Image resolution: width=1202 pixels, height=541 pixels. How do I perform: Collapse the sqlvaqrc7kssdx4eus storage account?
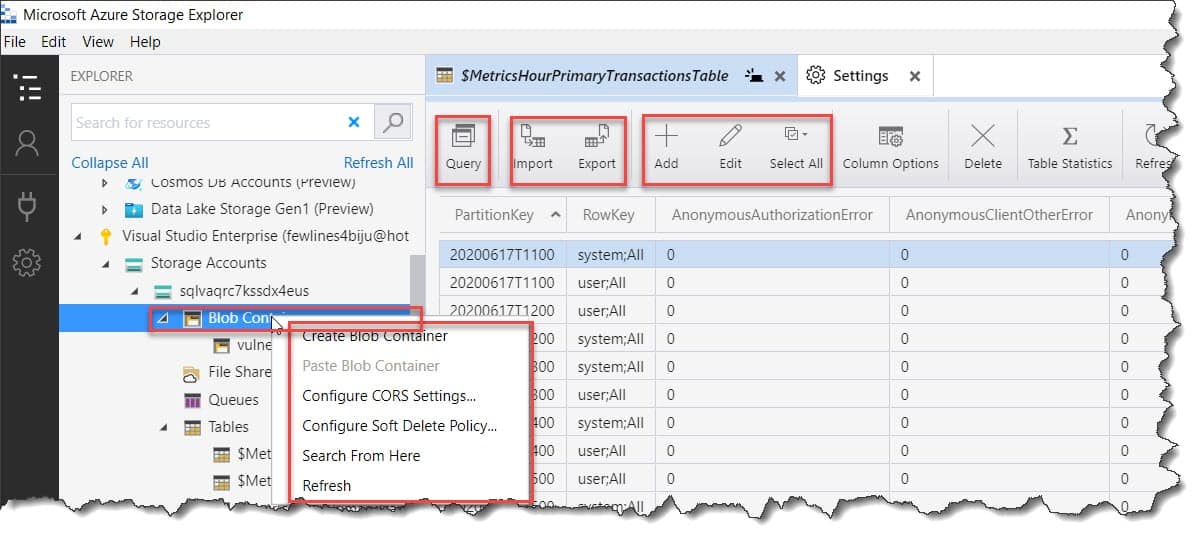point(135,291)
